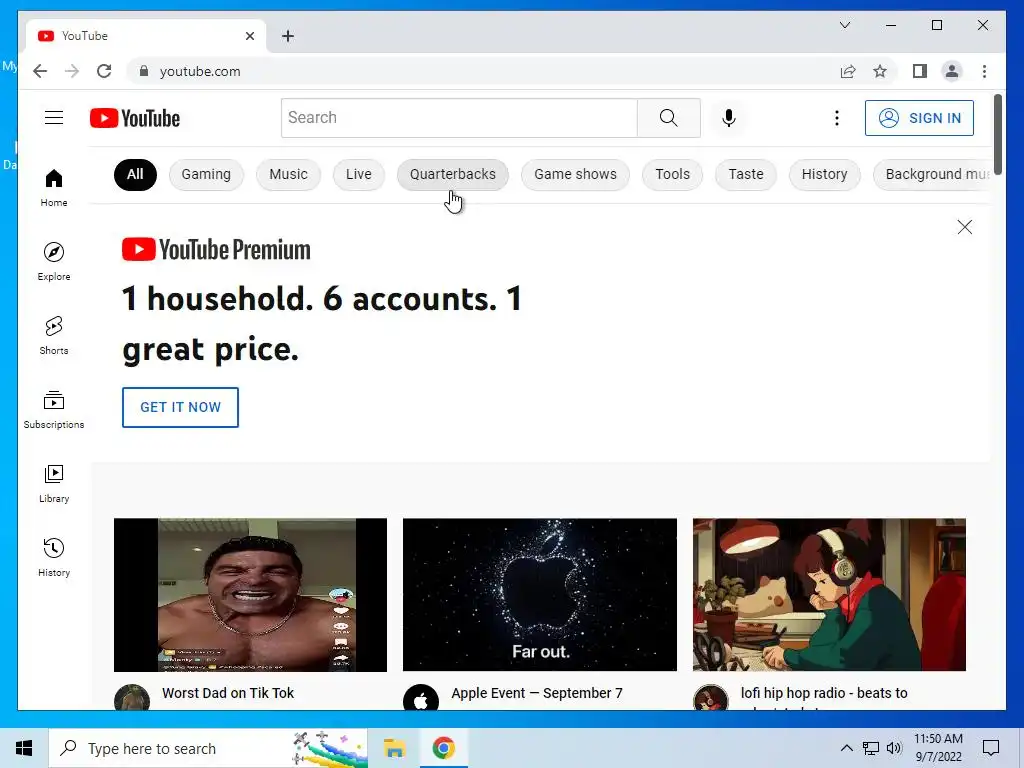The width and height of the screenshot is (1024, 768).
Task: Open the Apple Event Far out thumbnail
Action: coord(539,595)
